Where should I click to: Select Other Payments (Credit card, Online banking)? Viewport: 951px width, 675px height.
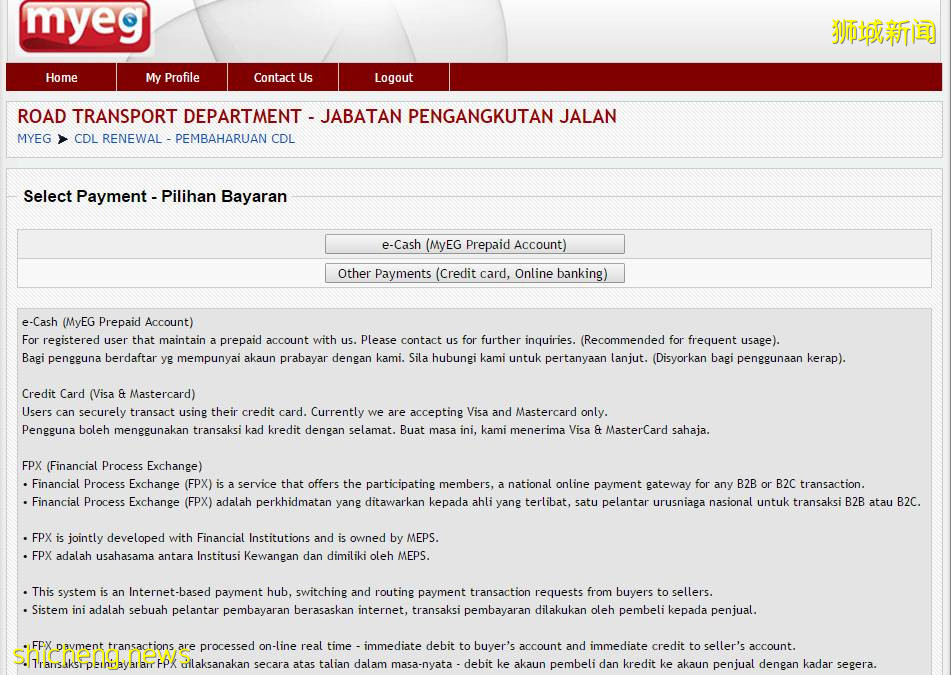[x=474, y=274]
